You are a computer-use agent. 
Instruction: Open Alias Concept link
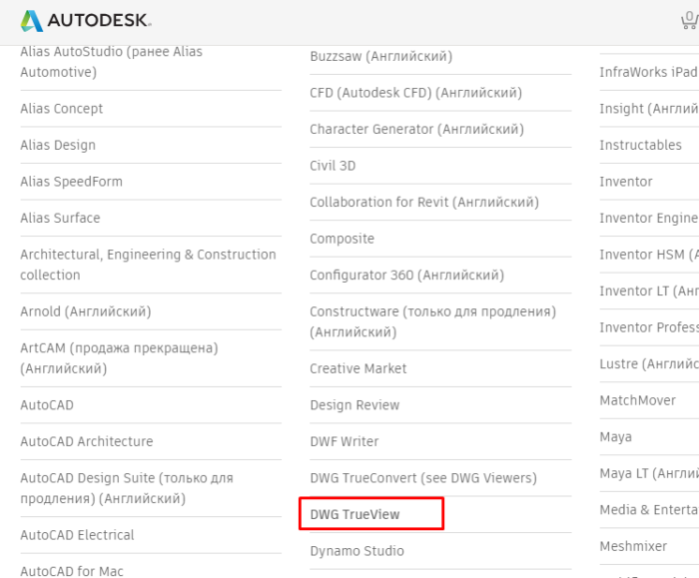[62, 109]
